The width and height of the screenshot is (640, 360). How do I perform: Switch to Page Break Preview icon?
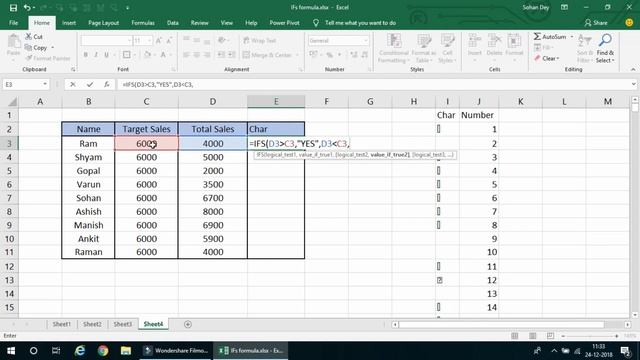tap(550, 336)
